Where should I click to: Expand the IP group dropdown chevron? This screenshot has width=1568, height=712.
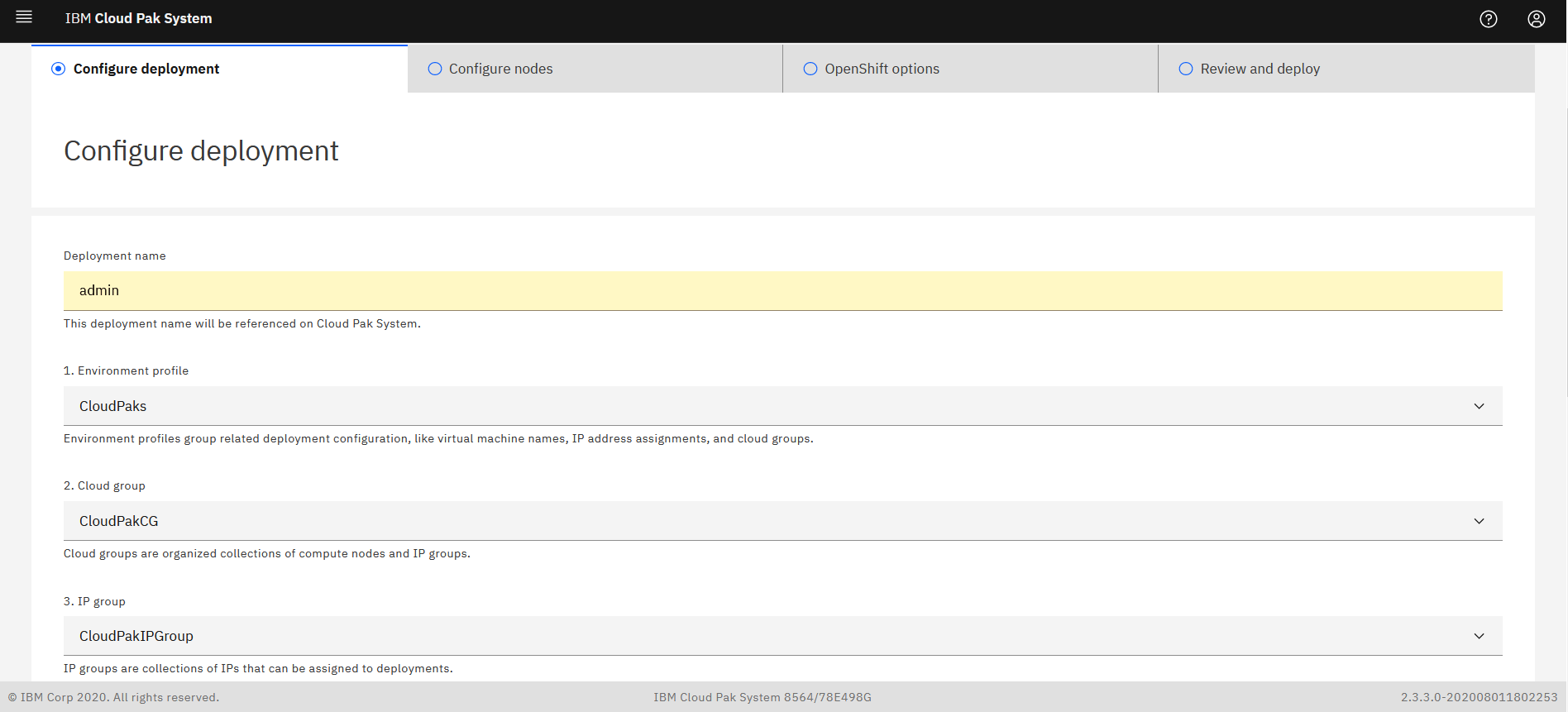pyautogui.click(x=1479, y=636)
